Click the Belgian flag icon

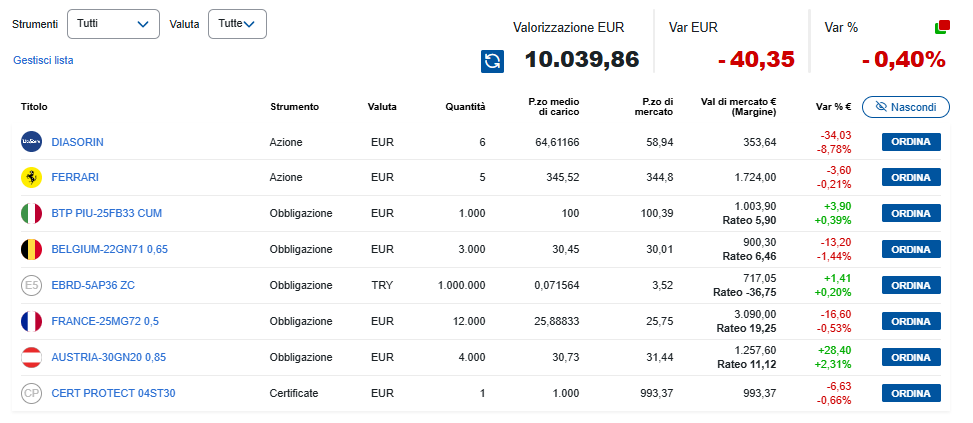coord(31,250)
